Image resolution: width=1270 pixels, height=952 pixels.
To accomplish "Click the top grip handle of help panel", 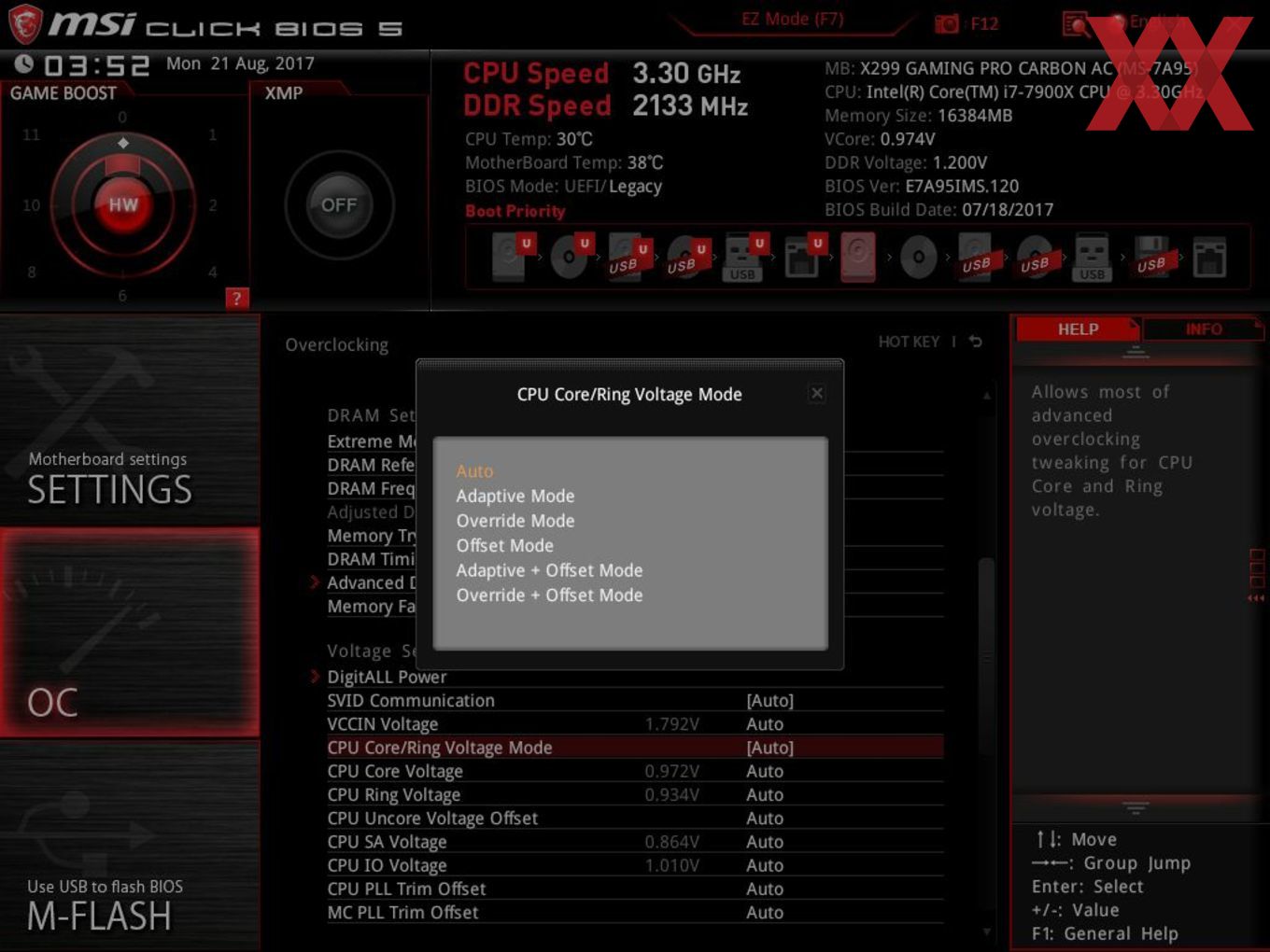I will pyautogui.click(x=1136, y=352).
